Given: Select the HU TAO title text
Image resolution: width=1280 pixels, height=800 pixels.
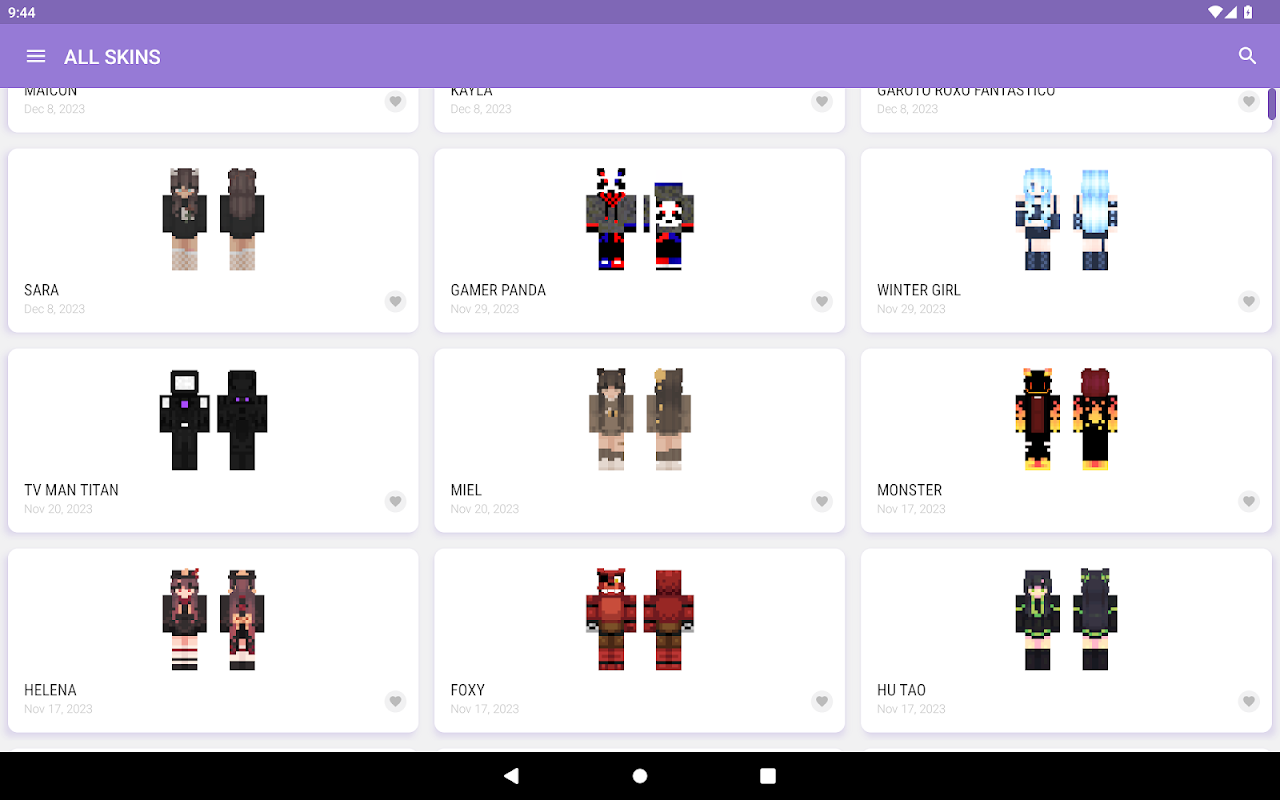Looking at the screenshot, I should tap(901, 690).
